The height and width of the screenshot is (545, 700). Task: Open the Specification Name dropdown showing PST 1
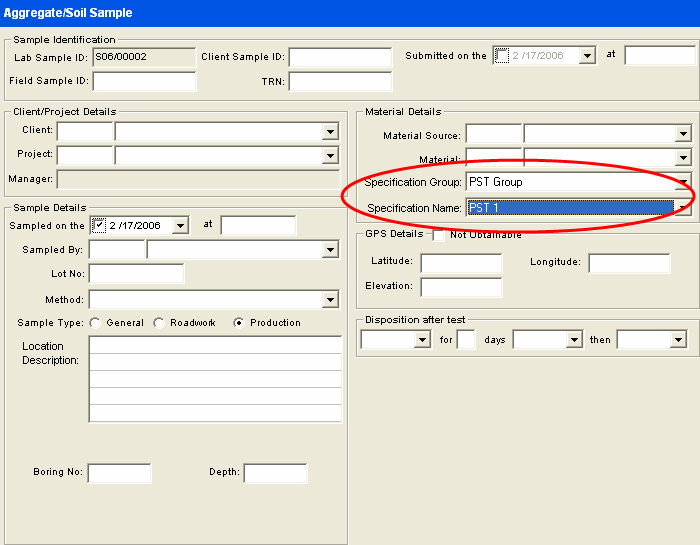(682, 208)
